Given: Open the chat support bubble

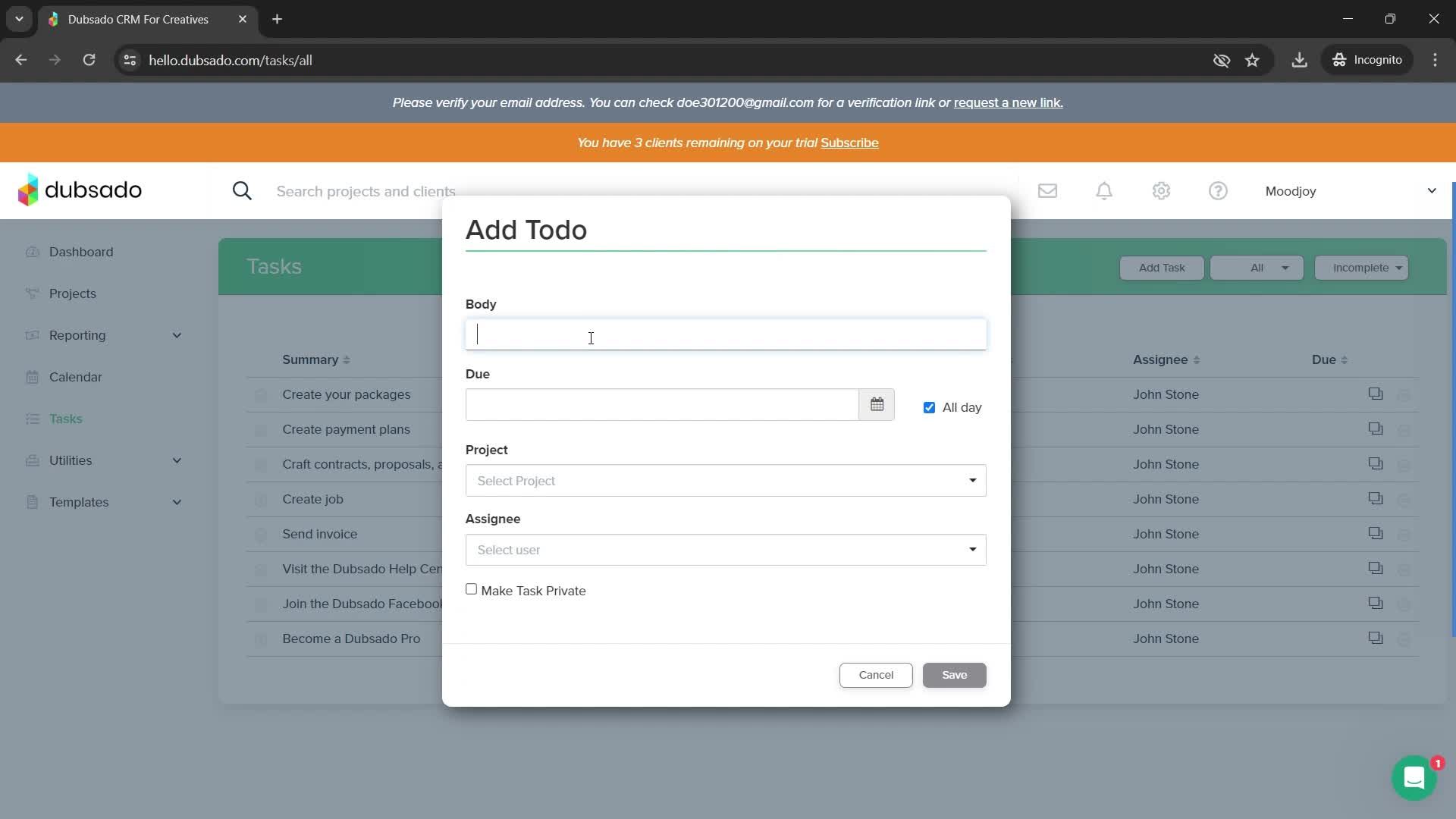Looking at the screenshot, I should point(1414,777).
